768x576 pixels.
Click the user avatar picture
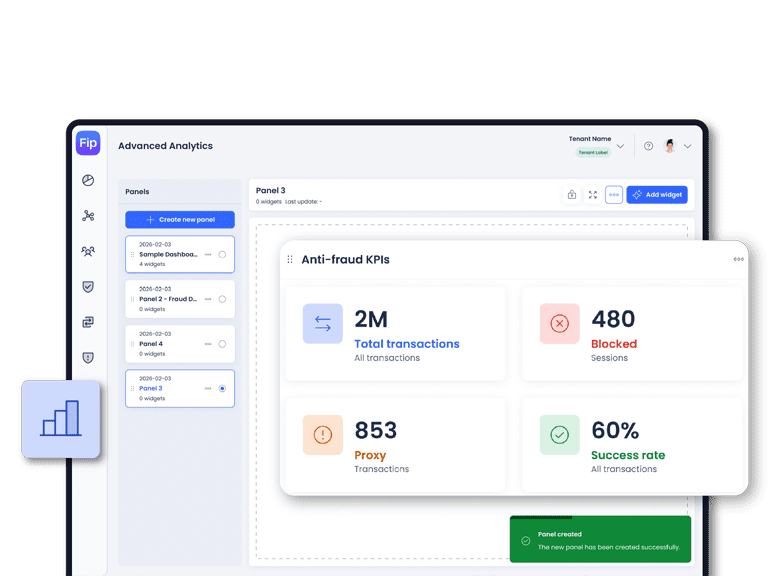click(x=670, y=146)
